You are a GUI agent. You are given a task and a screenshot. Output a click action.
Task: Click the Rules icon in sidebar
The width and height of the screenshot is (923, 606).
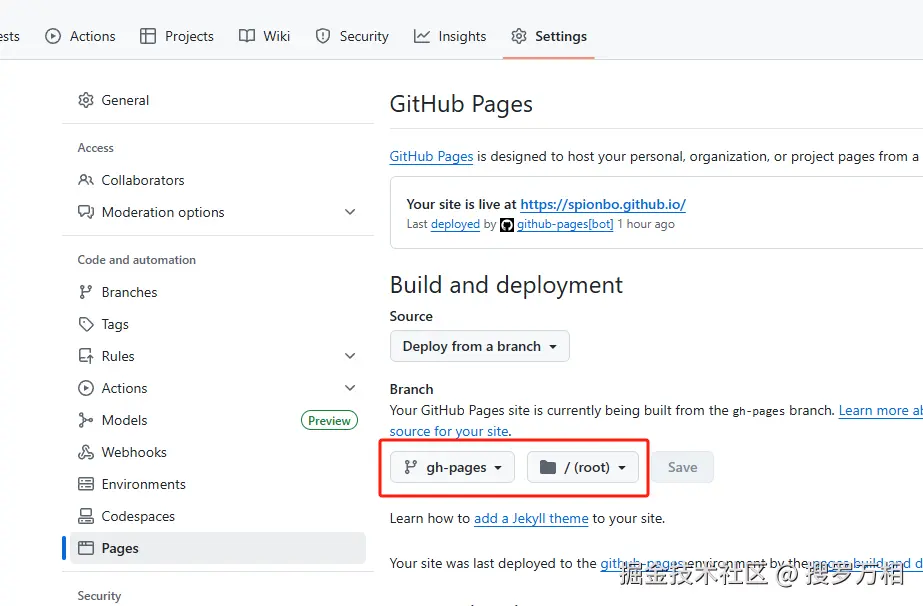tap(86, 356)
